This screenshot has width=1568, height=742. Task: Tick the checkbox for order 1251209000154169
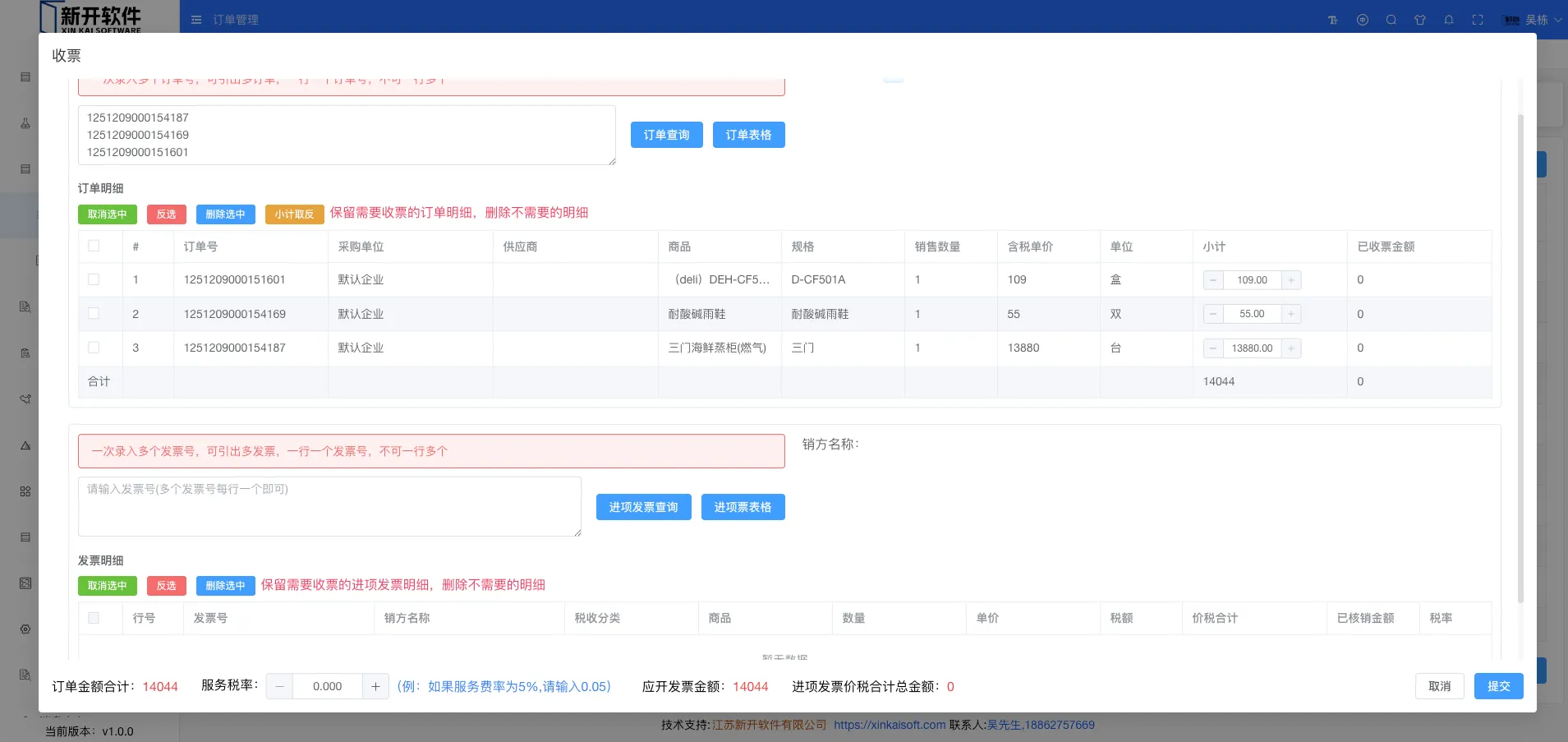pos(94,313)
